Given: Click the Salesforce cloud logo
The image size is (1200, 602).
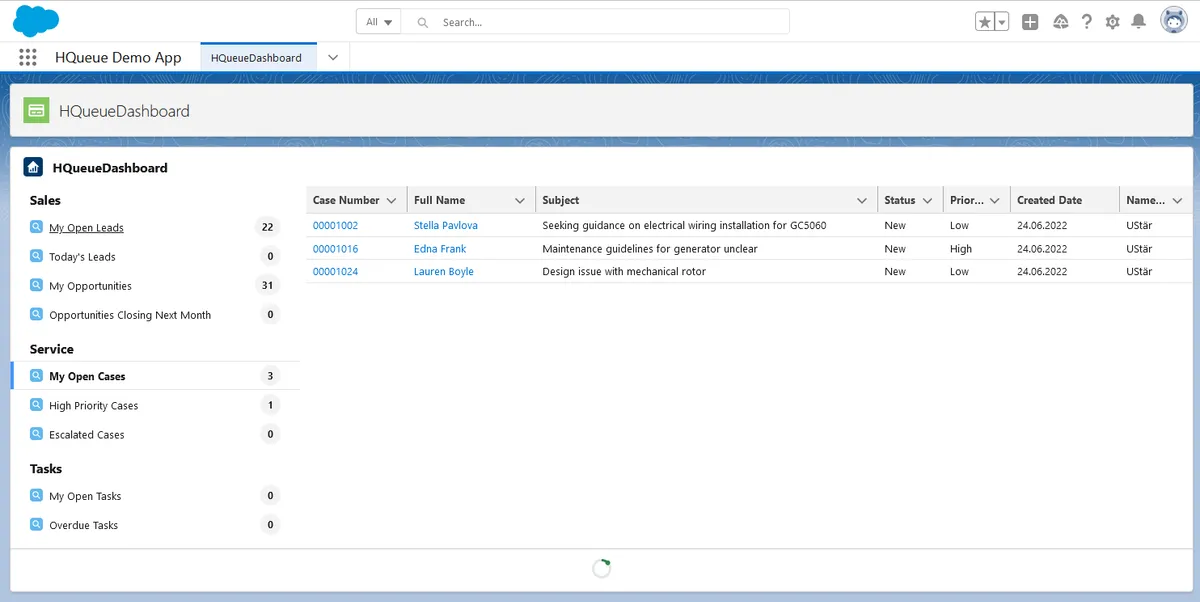Looking at the screenshot, I should click(x=36, y=20).
